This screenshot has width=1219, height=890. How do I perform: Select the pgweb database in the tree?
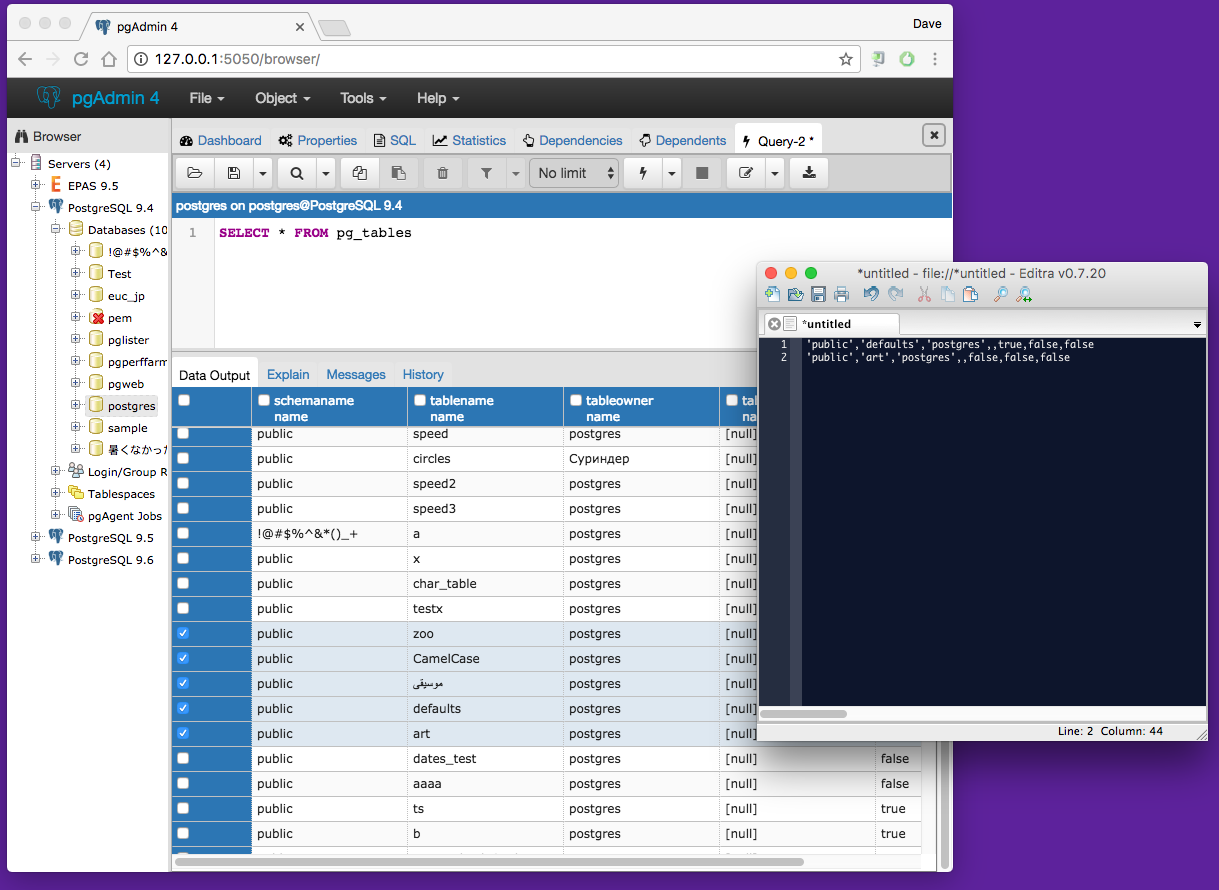click(x=125, y=383)
